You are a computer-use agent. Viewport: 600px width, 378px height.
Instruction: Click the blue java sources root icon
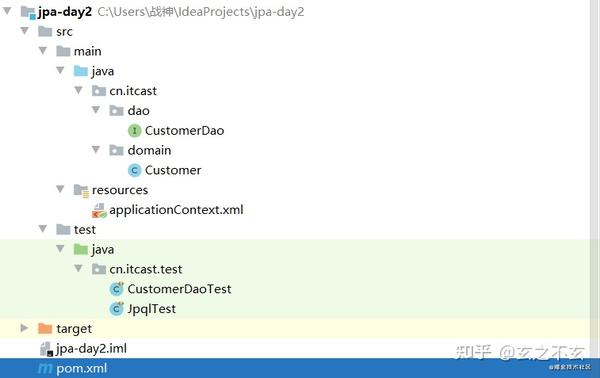[x=81, y=71]
